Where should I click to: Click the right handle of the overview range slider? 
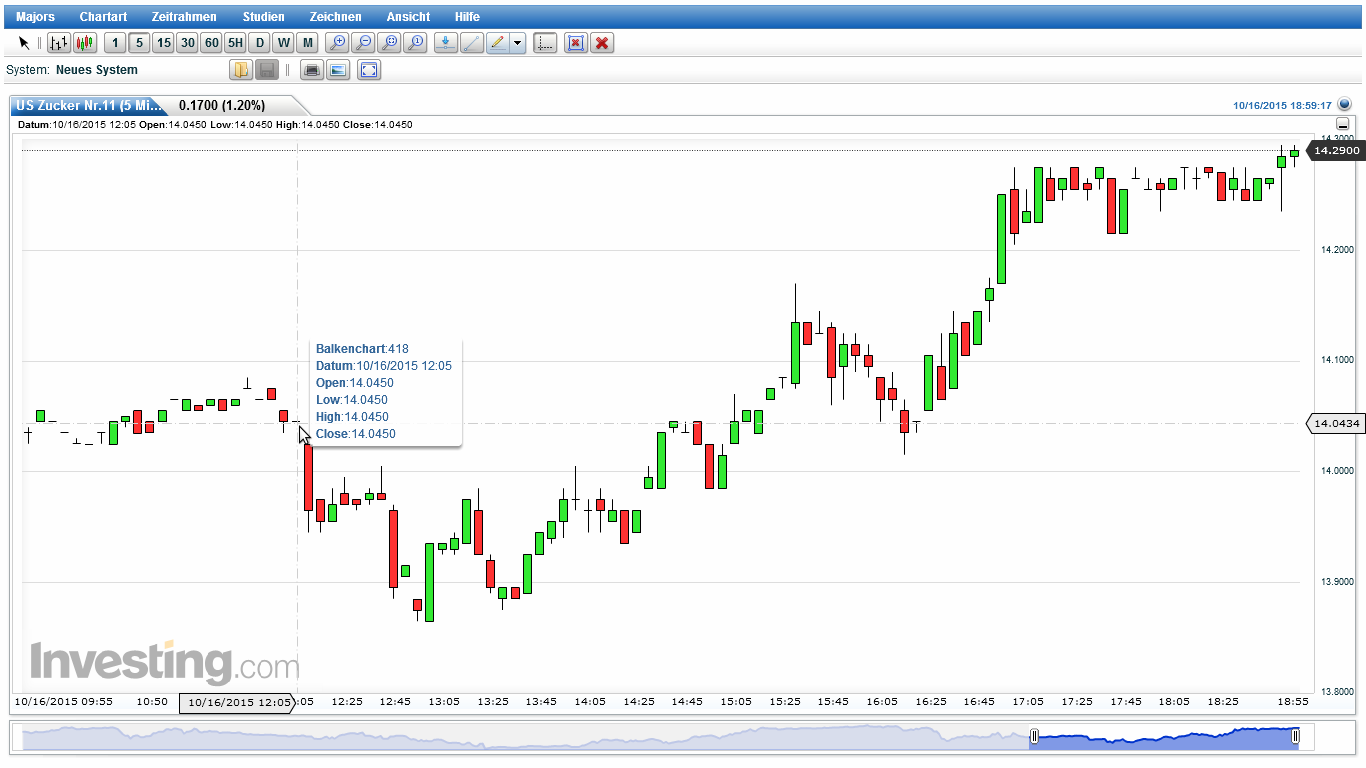click(1295, 737)
